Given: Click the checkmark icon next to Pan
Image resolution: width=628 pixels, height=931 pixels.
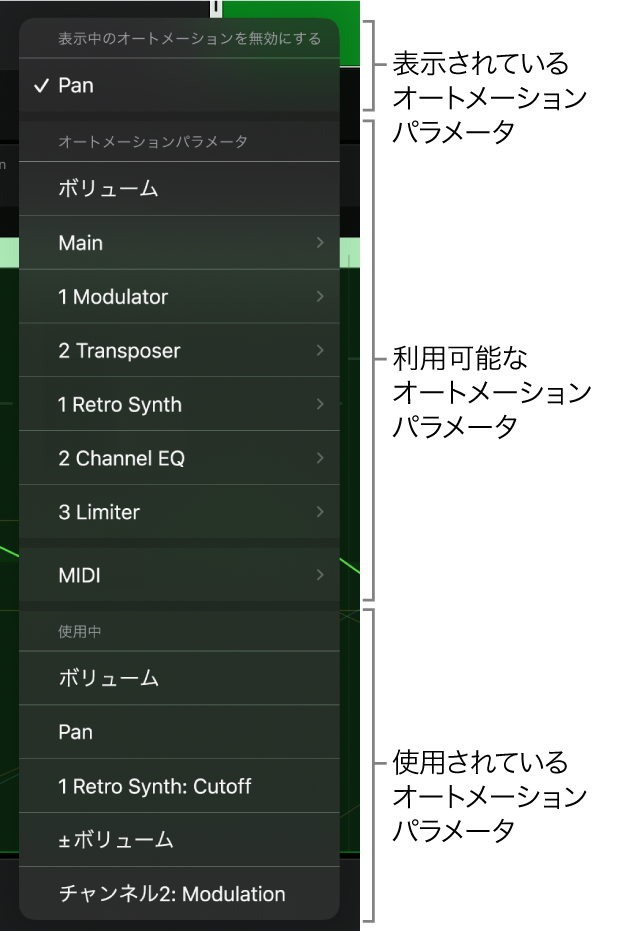Looking at the screenshot, I should (x=40, y=86).
